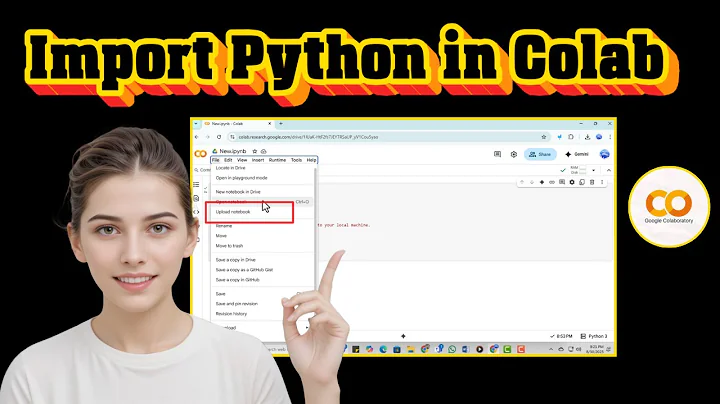The width and height of the screenshot is (720, 404).
Task: Click the Python 3 runtime indicator
Action: pos(594,336)
